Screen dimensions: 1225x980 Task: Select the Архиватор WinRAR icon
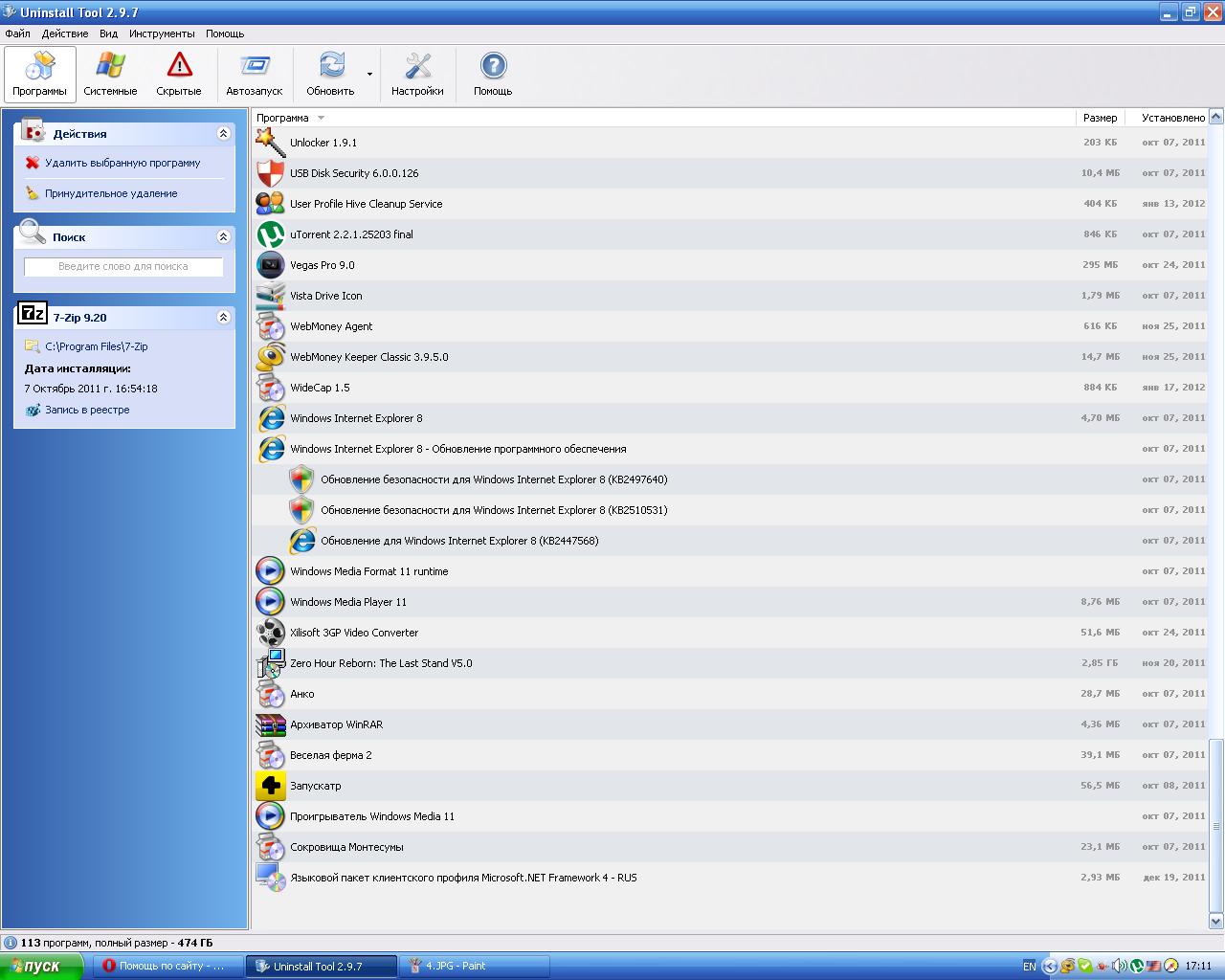pos(271,724)
